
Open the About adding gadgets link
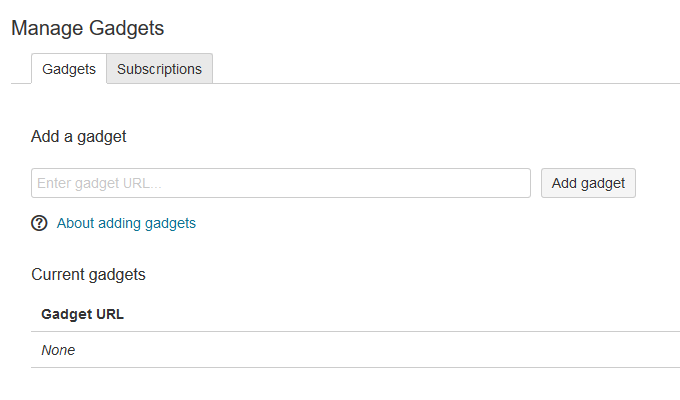(126, 223)
